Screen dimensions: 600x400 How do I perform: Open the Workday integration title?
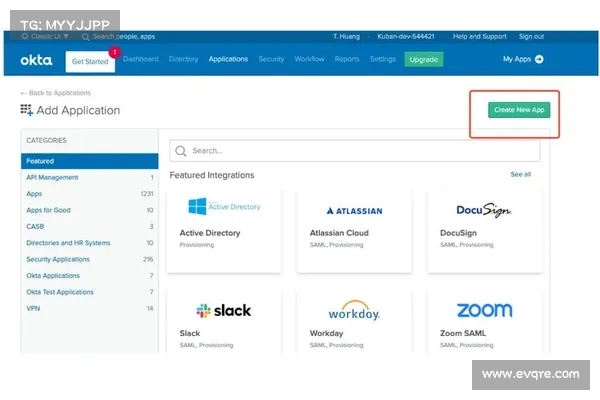pos(326,333)
